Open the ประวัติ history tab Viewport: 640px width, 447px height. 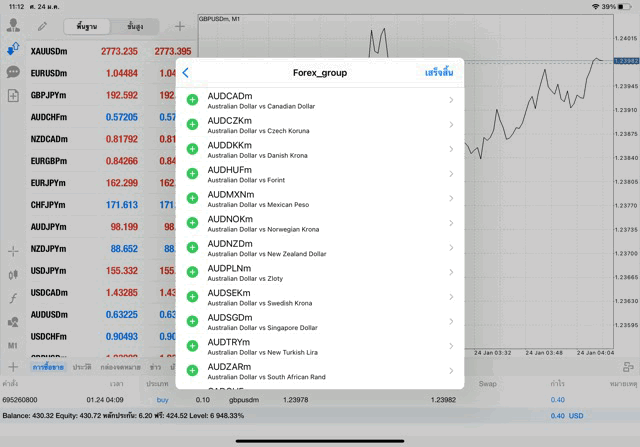click(x=82, y=367)
